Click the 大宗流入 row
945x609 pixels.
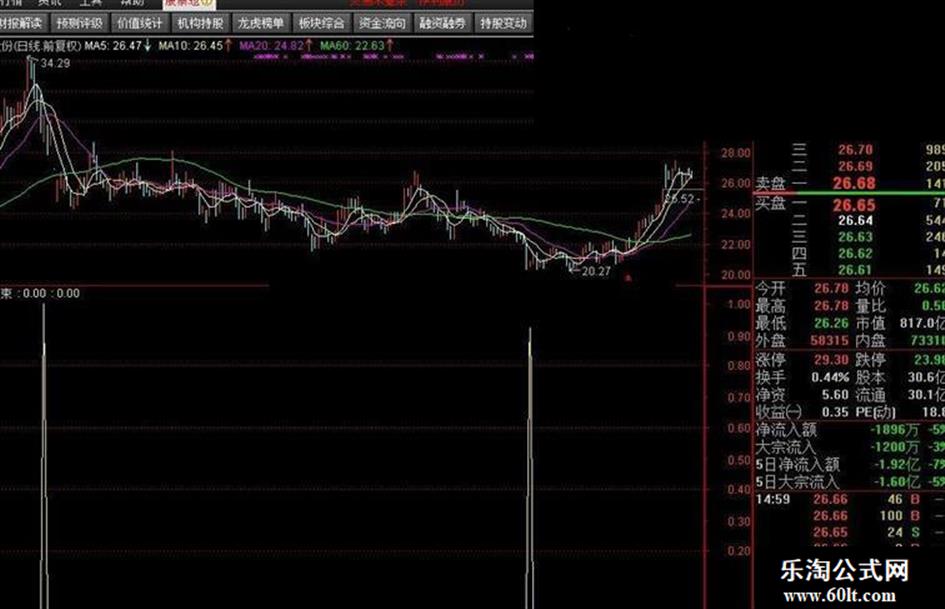coord(850,447)
